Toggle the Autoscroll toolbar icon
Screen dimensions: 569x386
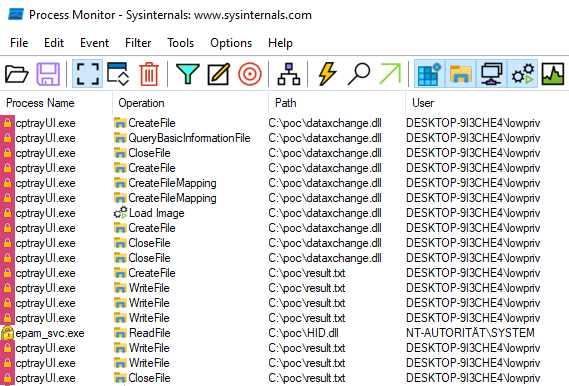118,74
